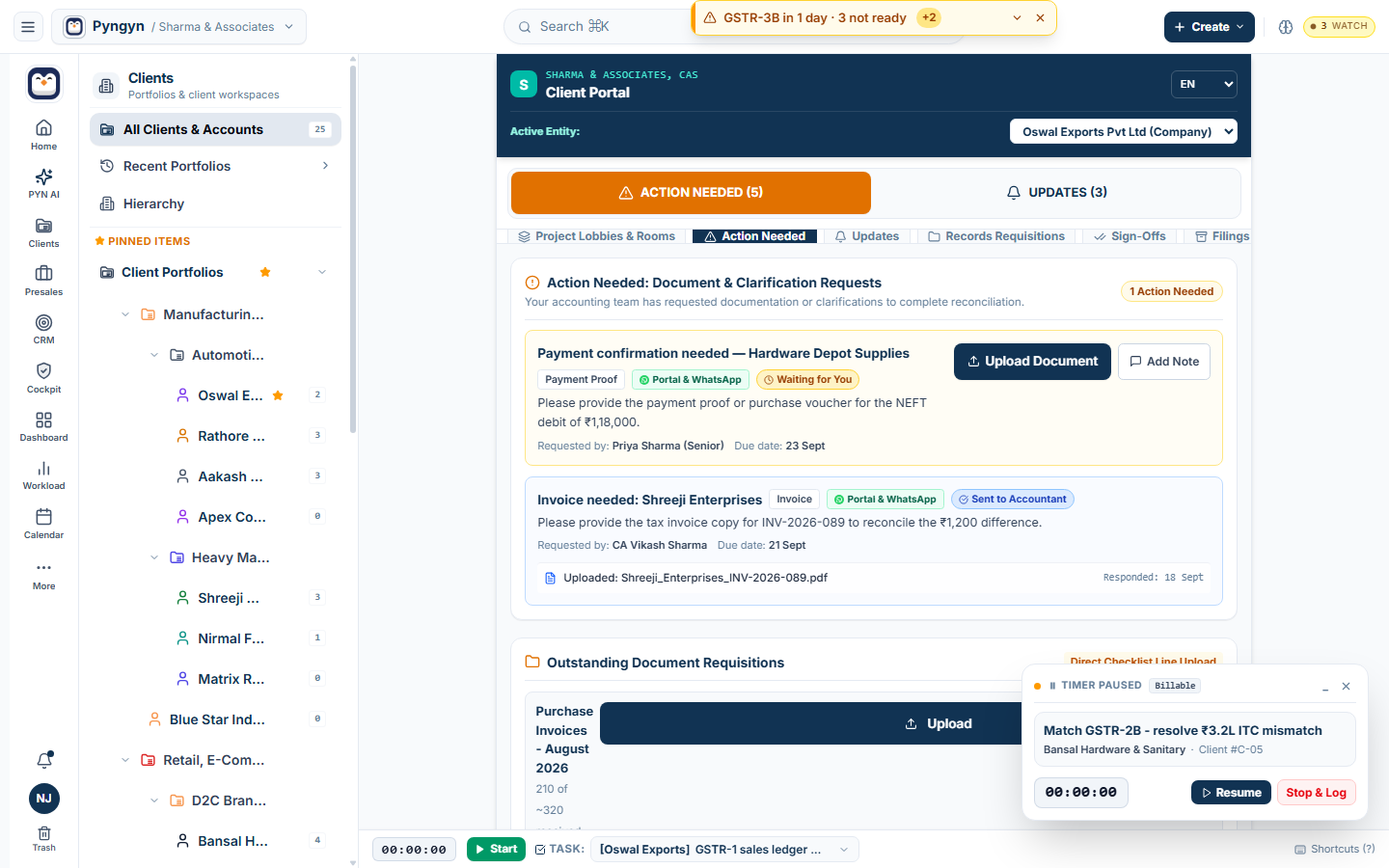Screen dimensions: 1389x868
Task: Open Dashboard grid icon
Action: pos(43,426)
